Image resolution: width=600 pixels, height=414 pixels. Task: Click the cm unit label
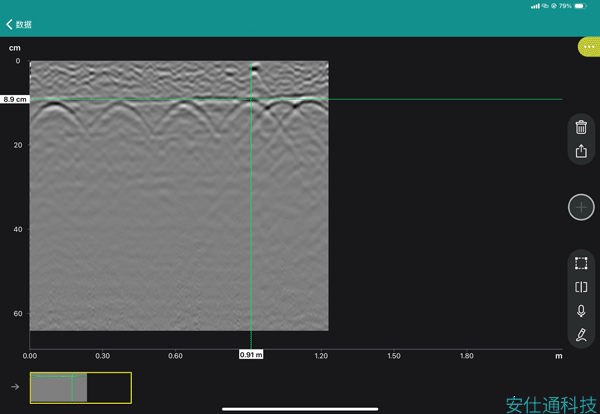click(15, 48)
